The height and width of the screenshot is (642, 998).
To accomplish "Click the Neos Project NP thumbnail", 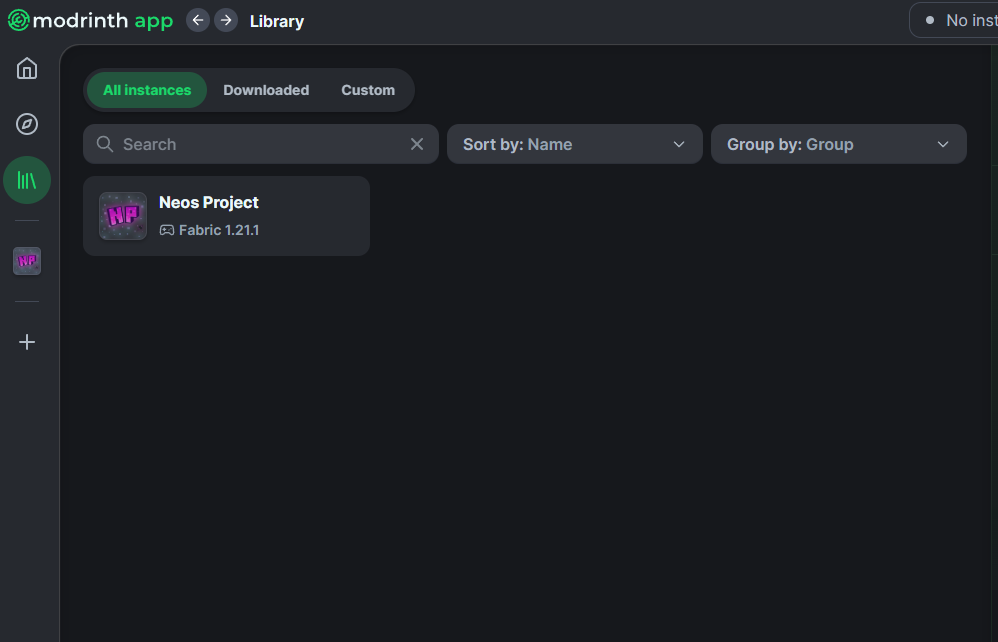I will [x=123, y=216].
